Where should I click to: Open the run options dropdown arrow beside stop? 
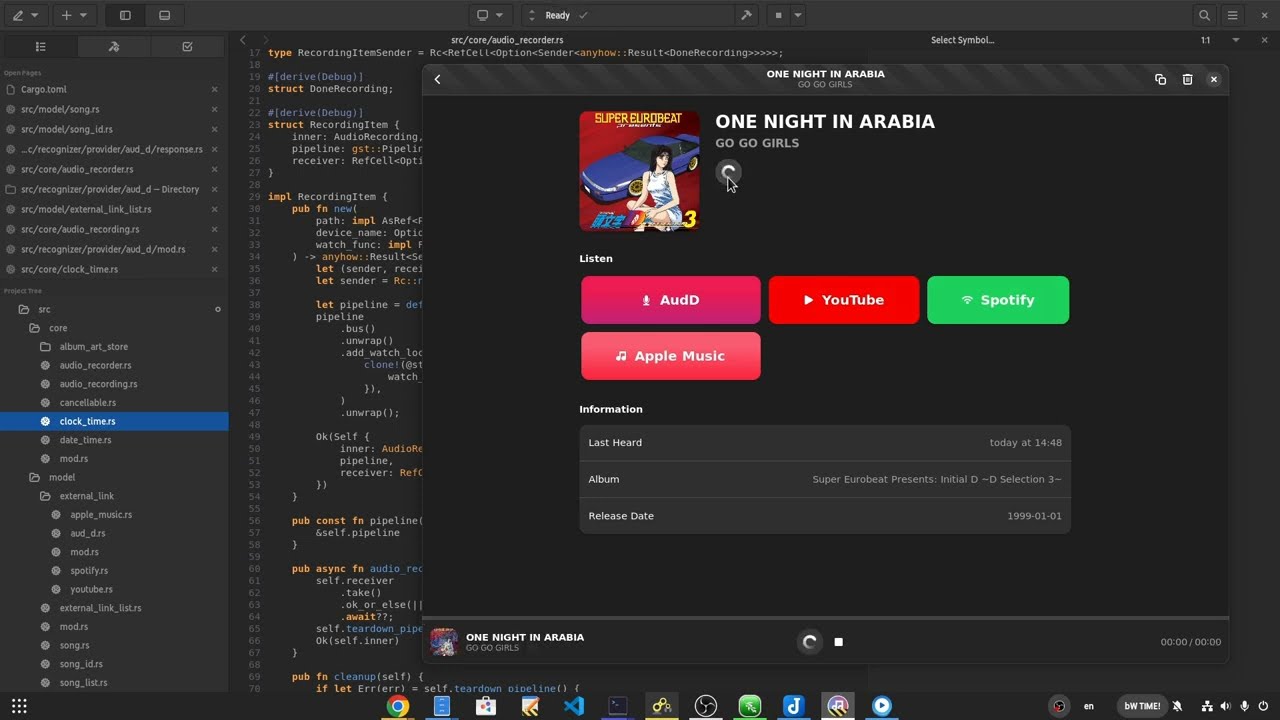point(798,15)
